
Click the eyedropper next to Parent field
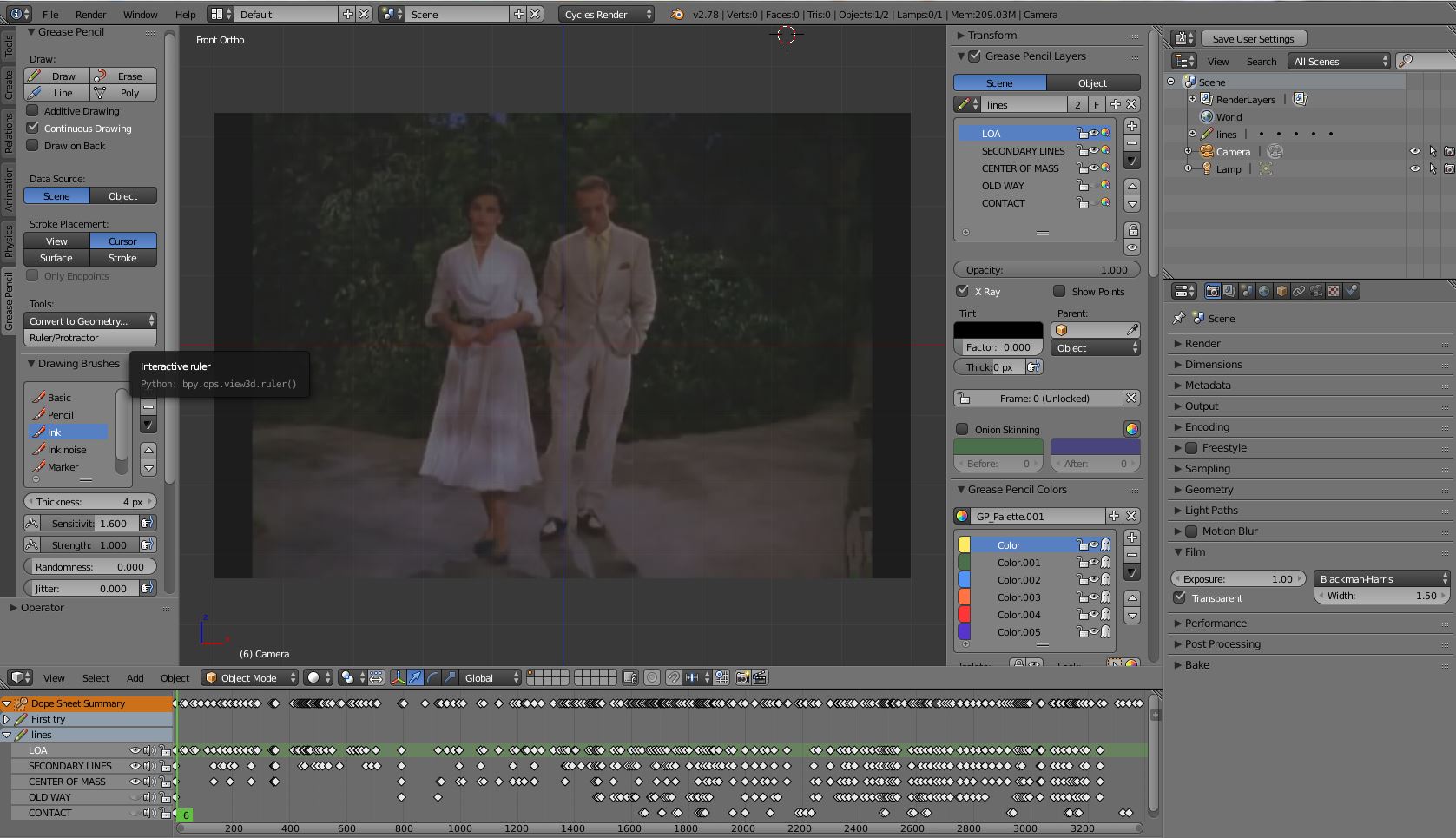click(x=1132, y=330)
